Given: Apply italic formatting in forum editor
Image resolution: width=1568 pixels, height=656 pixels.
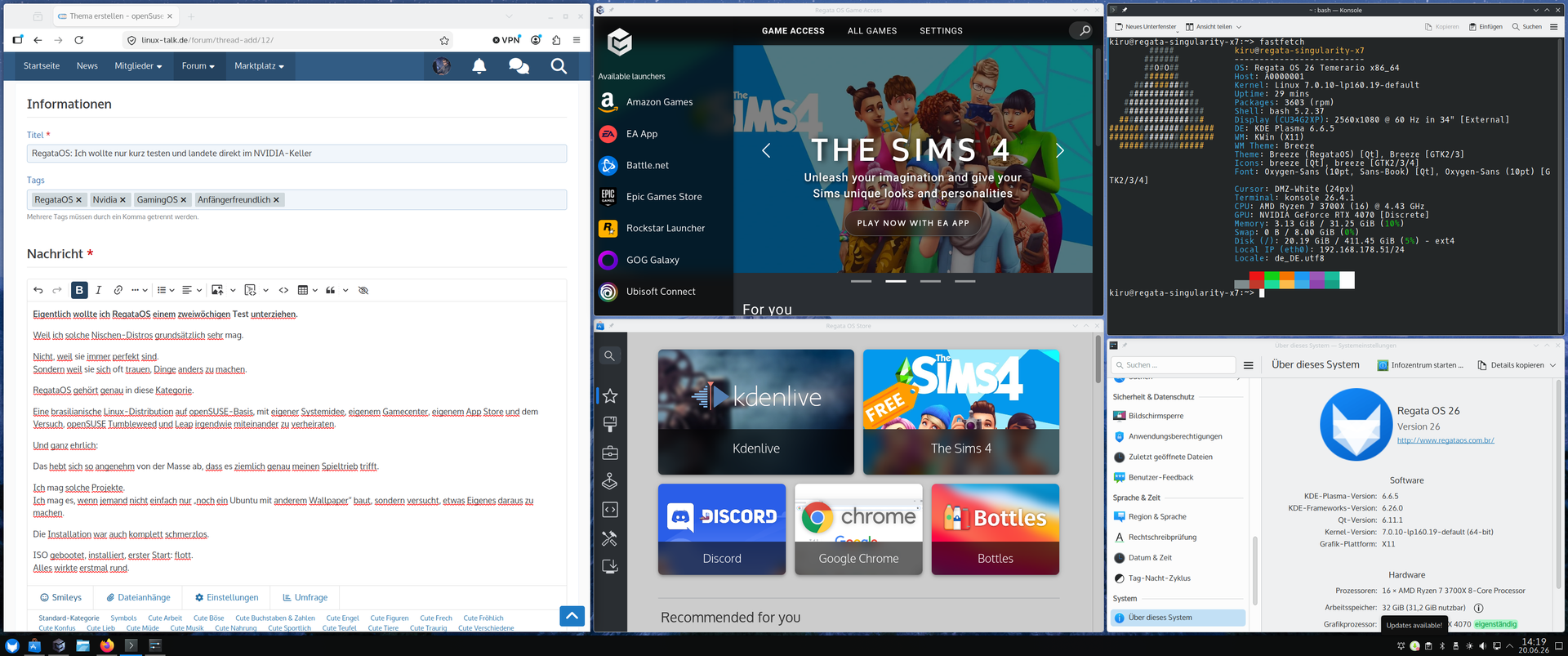Looking at the screenshot, I should coord(99,290).
